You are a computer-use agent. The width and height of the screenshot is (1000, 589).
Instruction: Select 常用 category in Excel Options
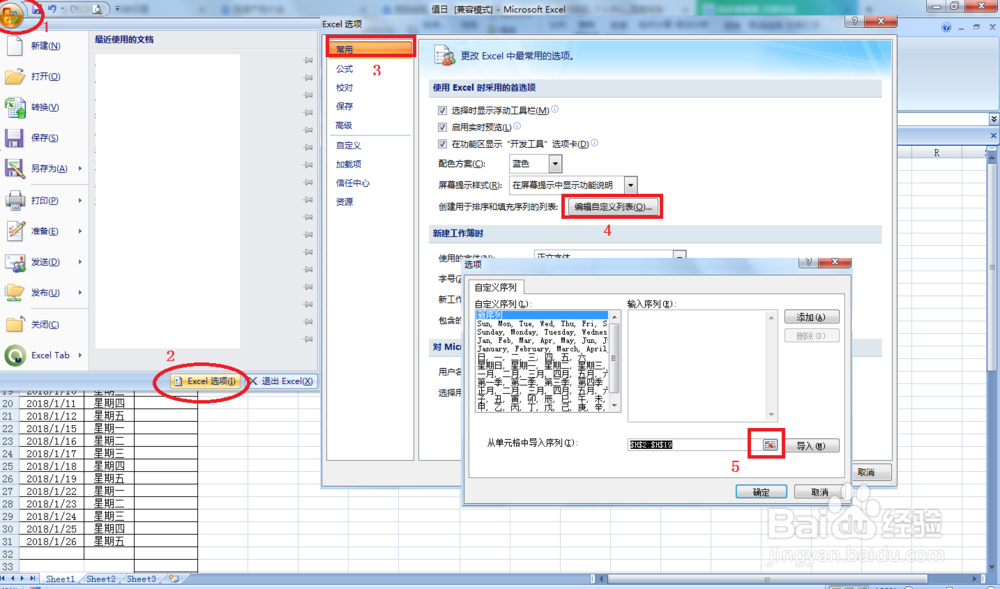click(370, 49)
